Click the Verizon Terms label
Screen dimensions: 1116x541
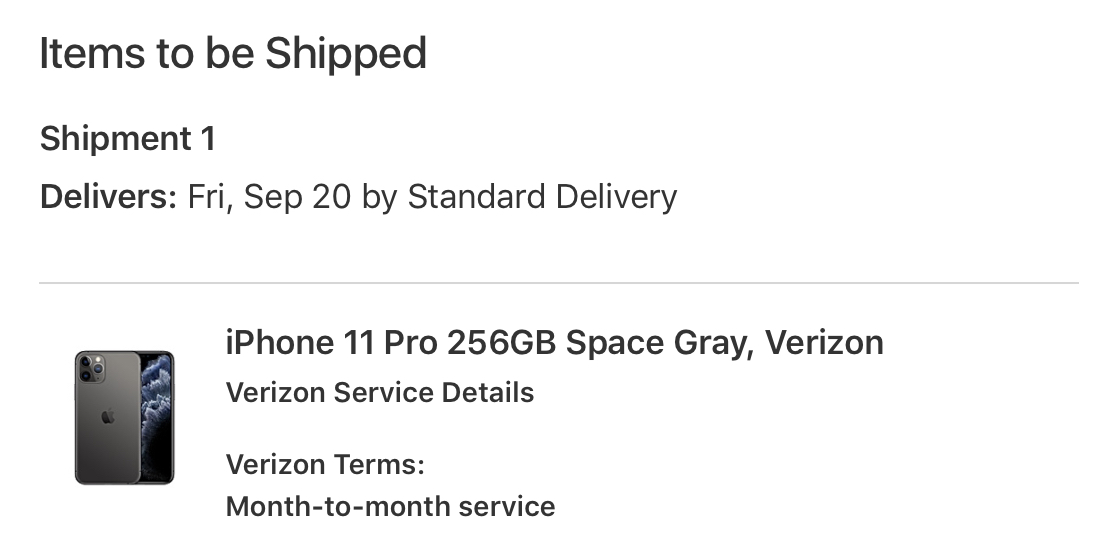pyautogui.click(x=325, y=465)
